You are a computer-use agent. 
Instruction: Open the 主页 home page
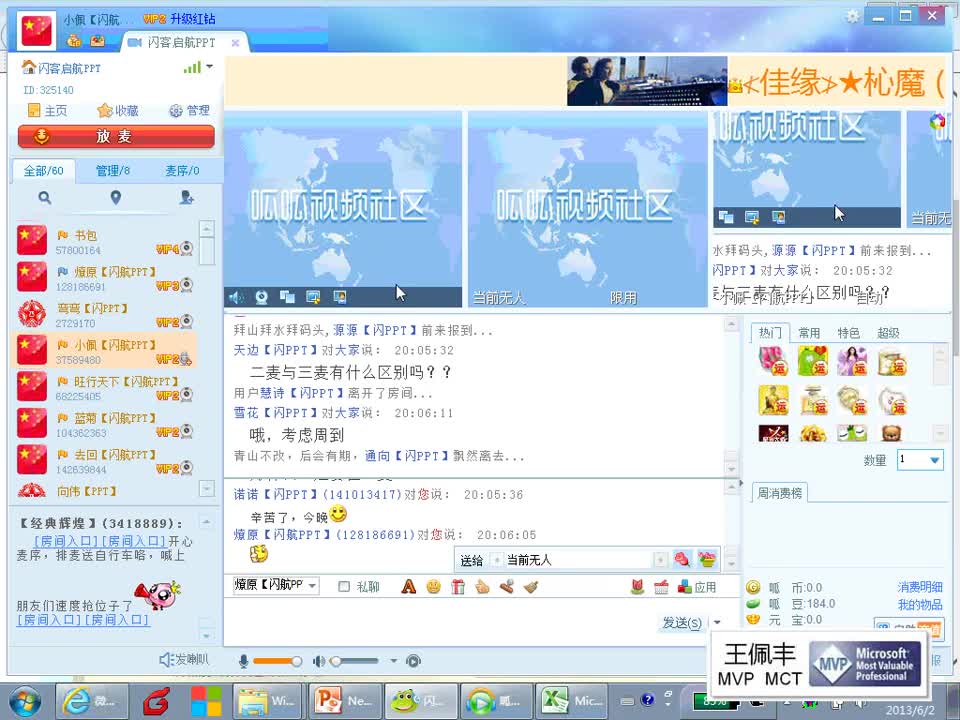(x=47, y=111)
